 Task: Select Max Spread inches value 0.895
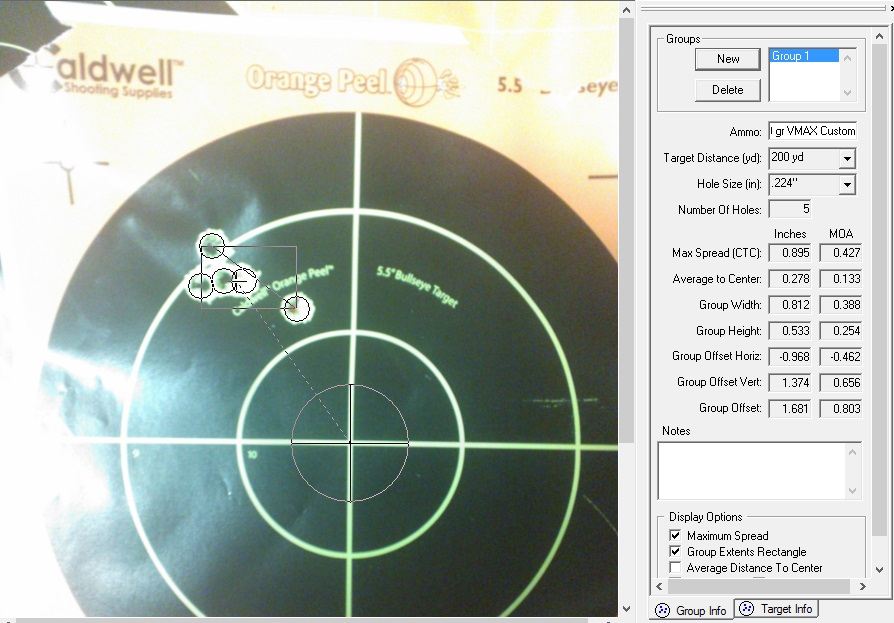[790, 253]
